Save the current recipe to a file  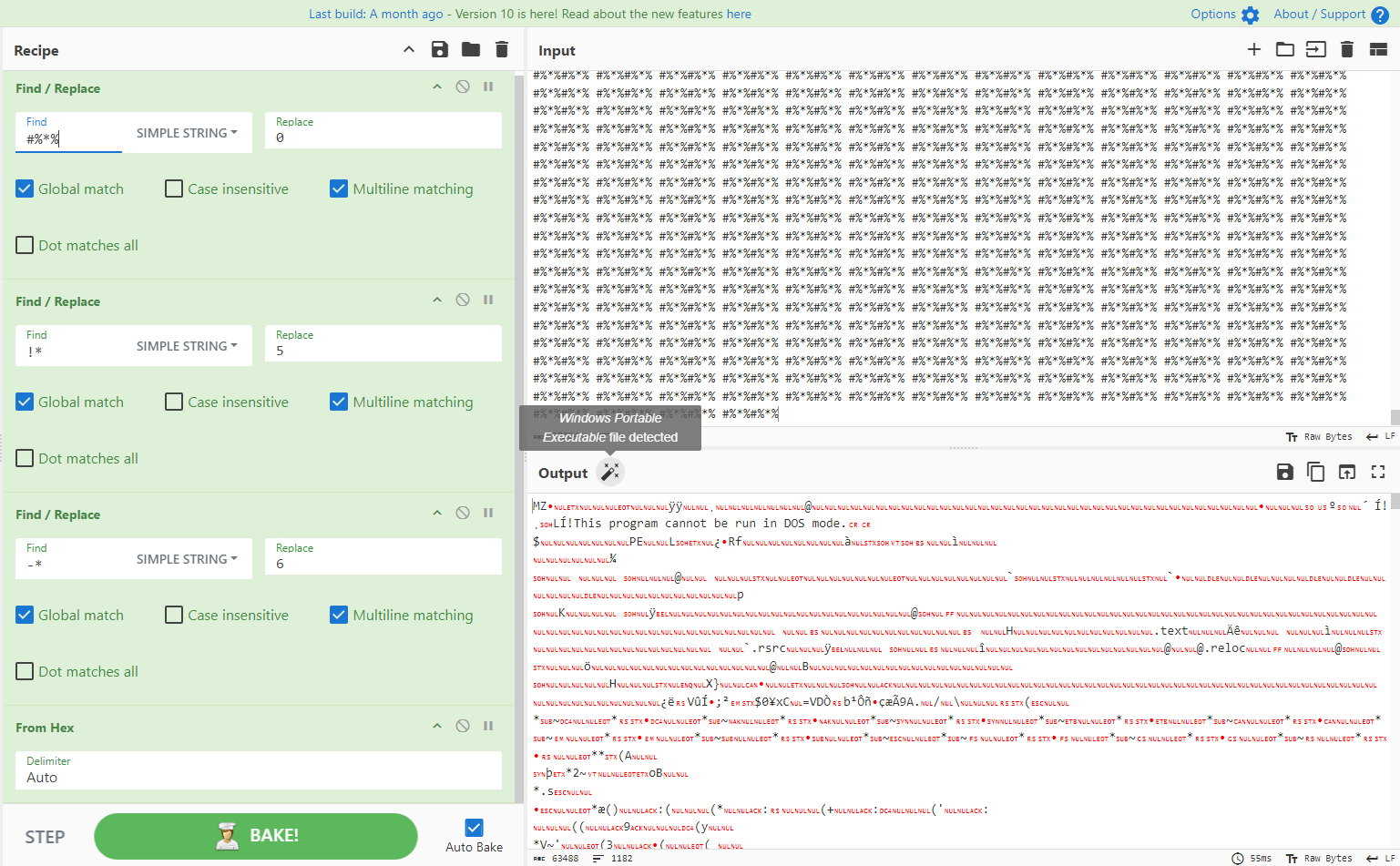(440, 50)
